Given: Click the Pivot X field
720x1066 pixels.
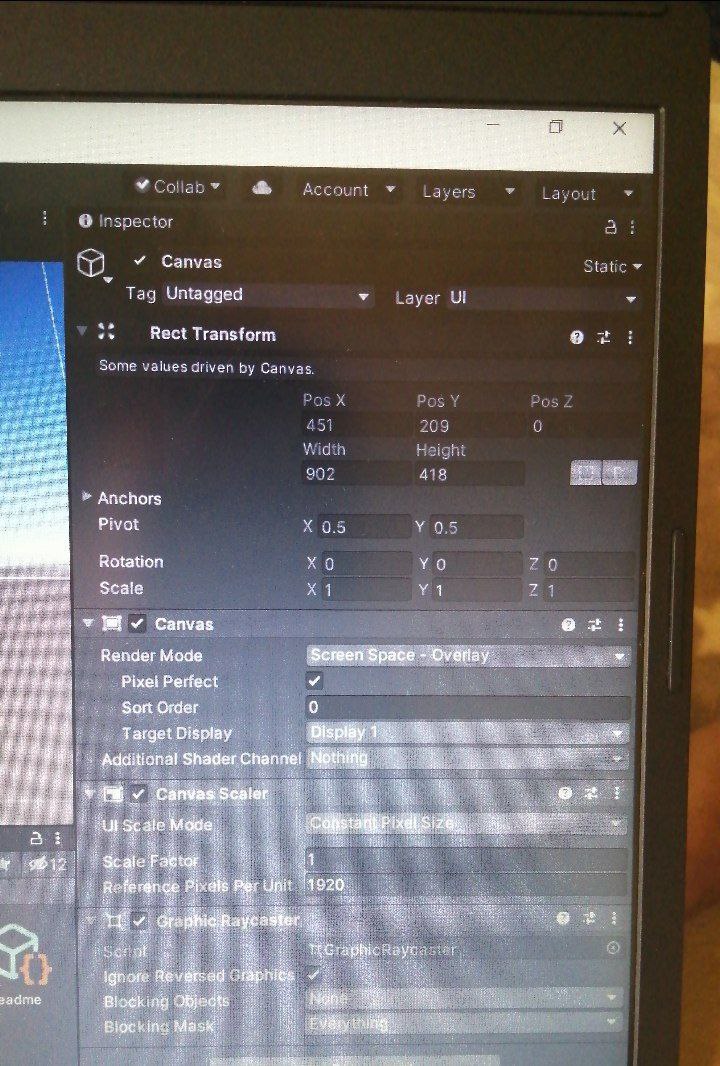Looking at the screenshot, I should point(365,527).
